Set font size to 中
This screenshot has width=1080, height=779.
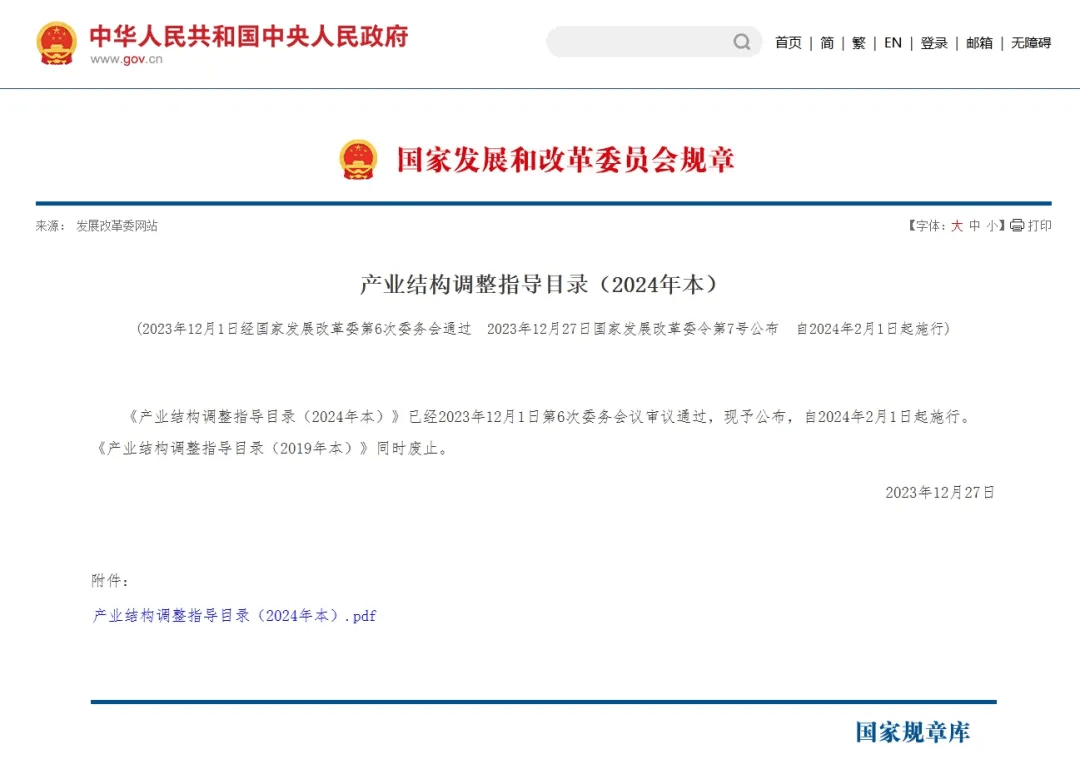tap(975, 226)
